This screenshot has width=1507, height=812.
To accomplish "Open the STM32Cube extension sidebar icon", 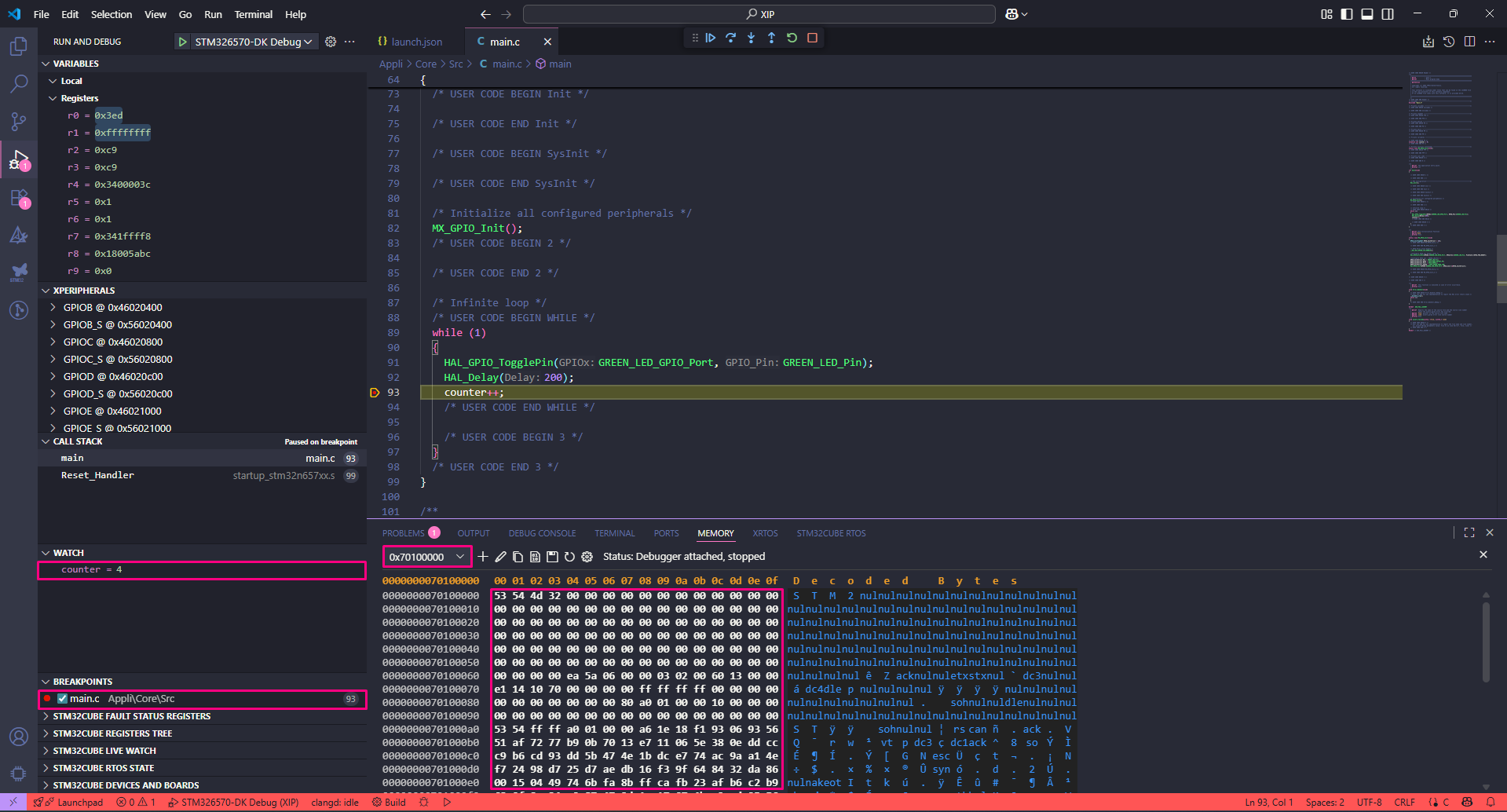I will (18, 272).
